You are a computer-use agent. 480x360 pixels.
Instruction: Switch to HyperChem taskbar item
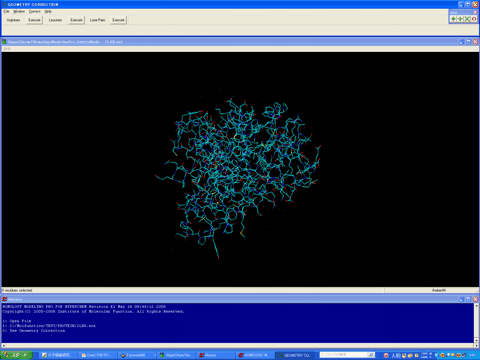click(176, 355)
